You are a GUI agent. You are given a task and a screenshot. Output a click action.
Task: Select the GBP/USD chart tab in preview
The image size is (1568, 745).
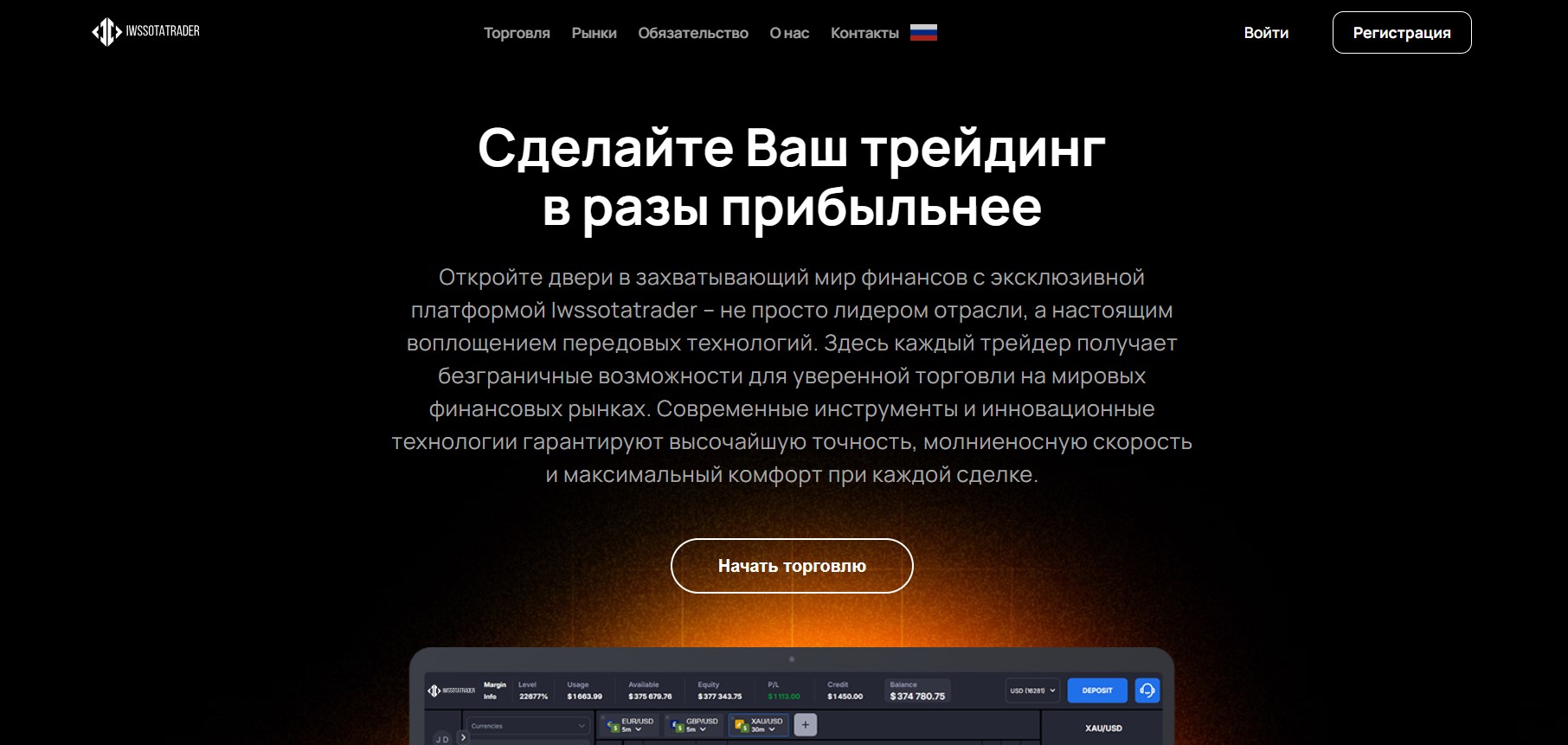click(696, 725)
